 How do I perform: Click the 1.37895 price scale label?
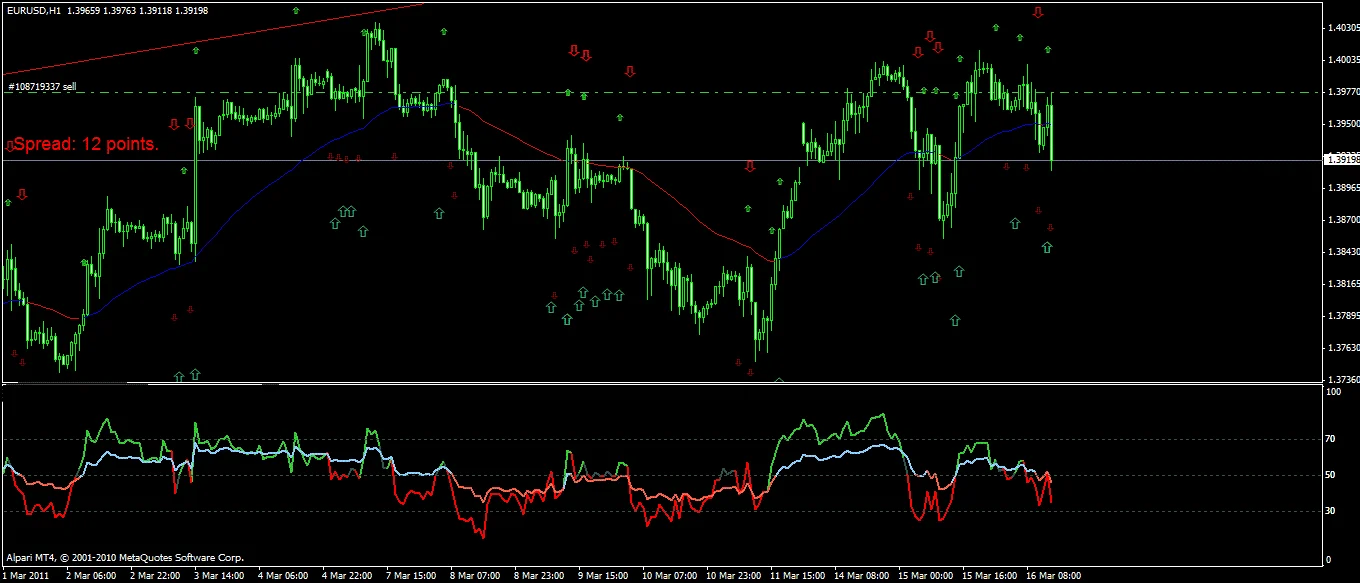[1343, 316]
